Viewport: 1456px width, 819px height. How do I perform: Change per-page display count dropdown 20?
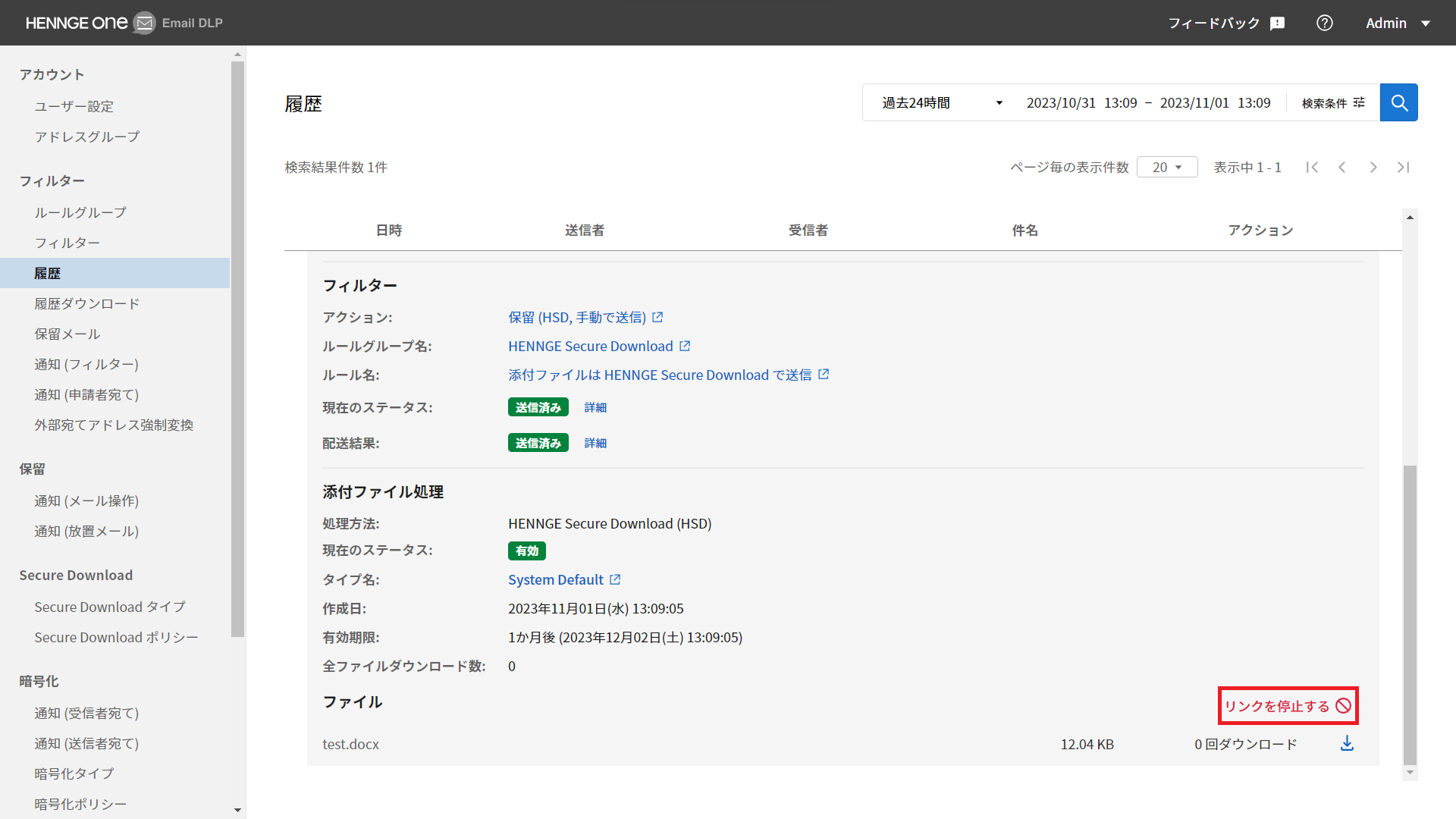pyautogui.click(x=1167, y=167)
